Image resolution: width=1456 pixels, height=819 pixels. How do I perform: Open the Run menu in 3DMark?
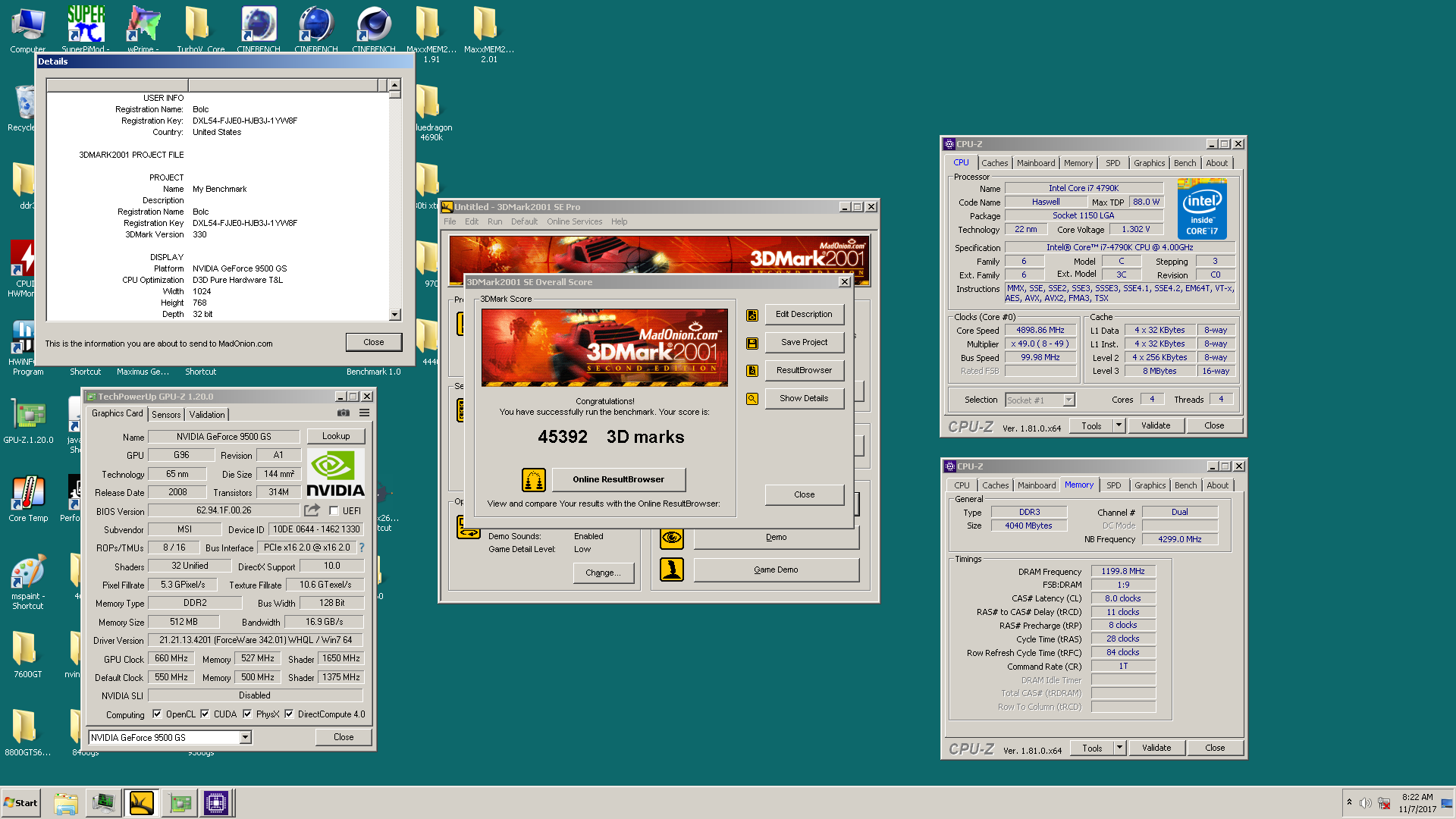point(494,222)
